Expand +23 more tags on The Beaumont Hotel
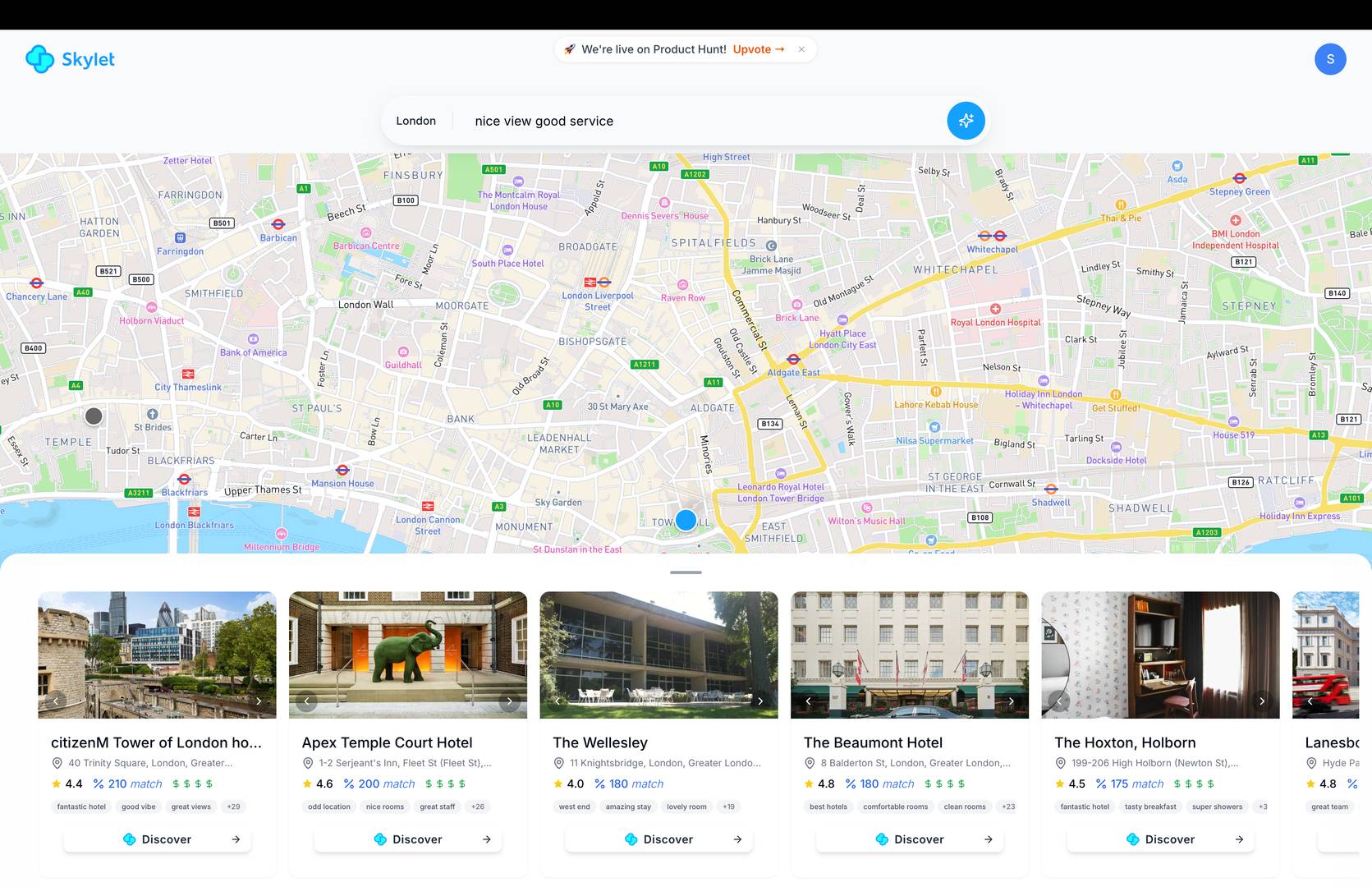The width and height of the screenshot is (1372, 887). click(1008, 807)
